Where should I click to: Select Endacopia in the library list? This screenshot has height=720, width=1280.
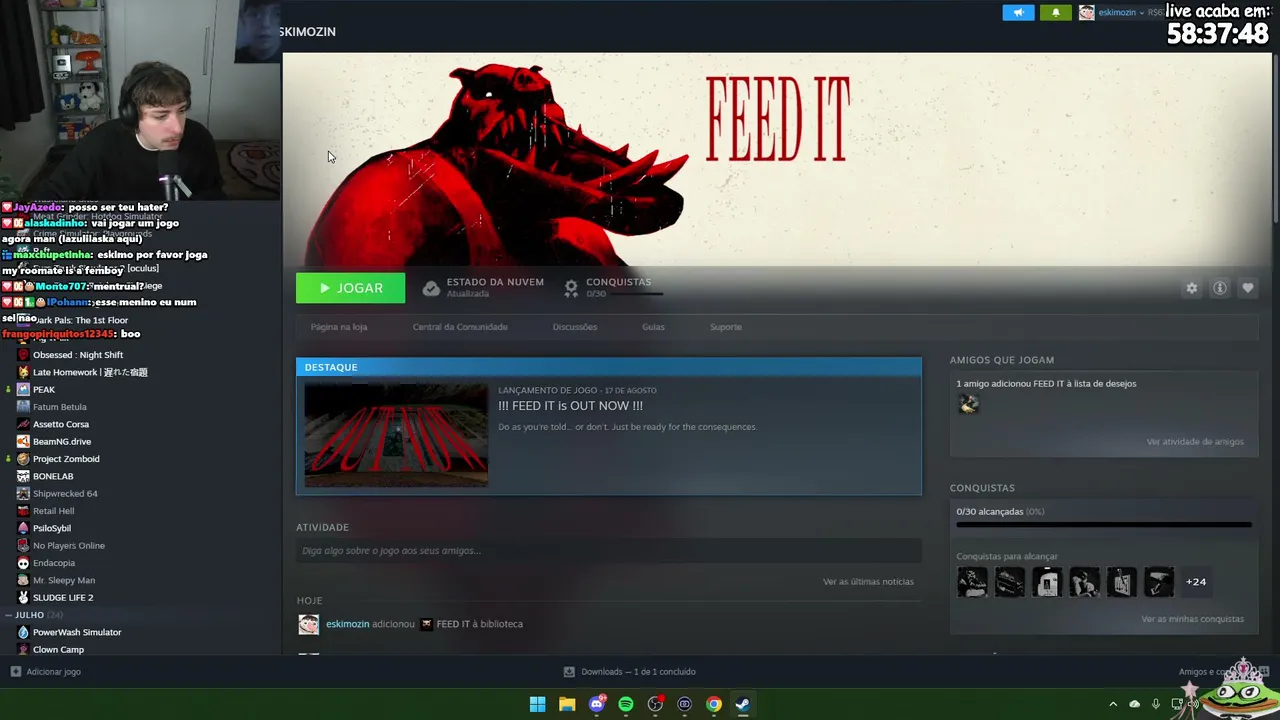pos(54,563)
